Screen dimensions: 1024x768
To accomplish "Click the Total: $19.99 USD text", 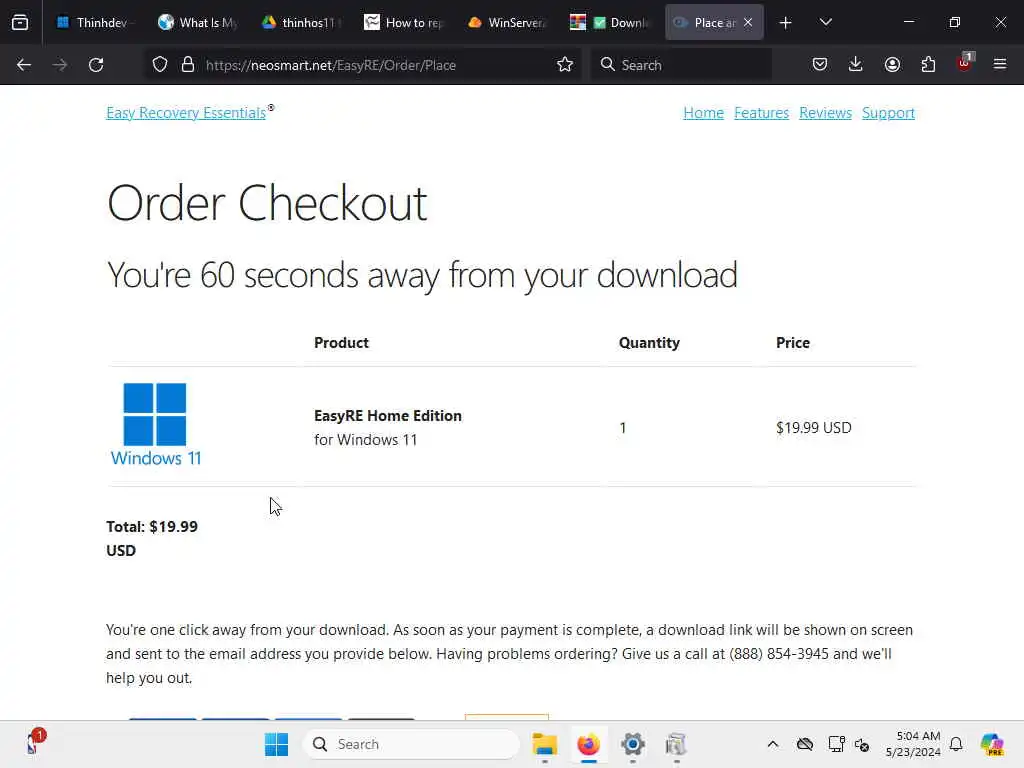I will 152,538.
